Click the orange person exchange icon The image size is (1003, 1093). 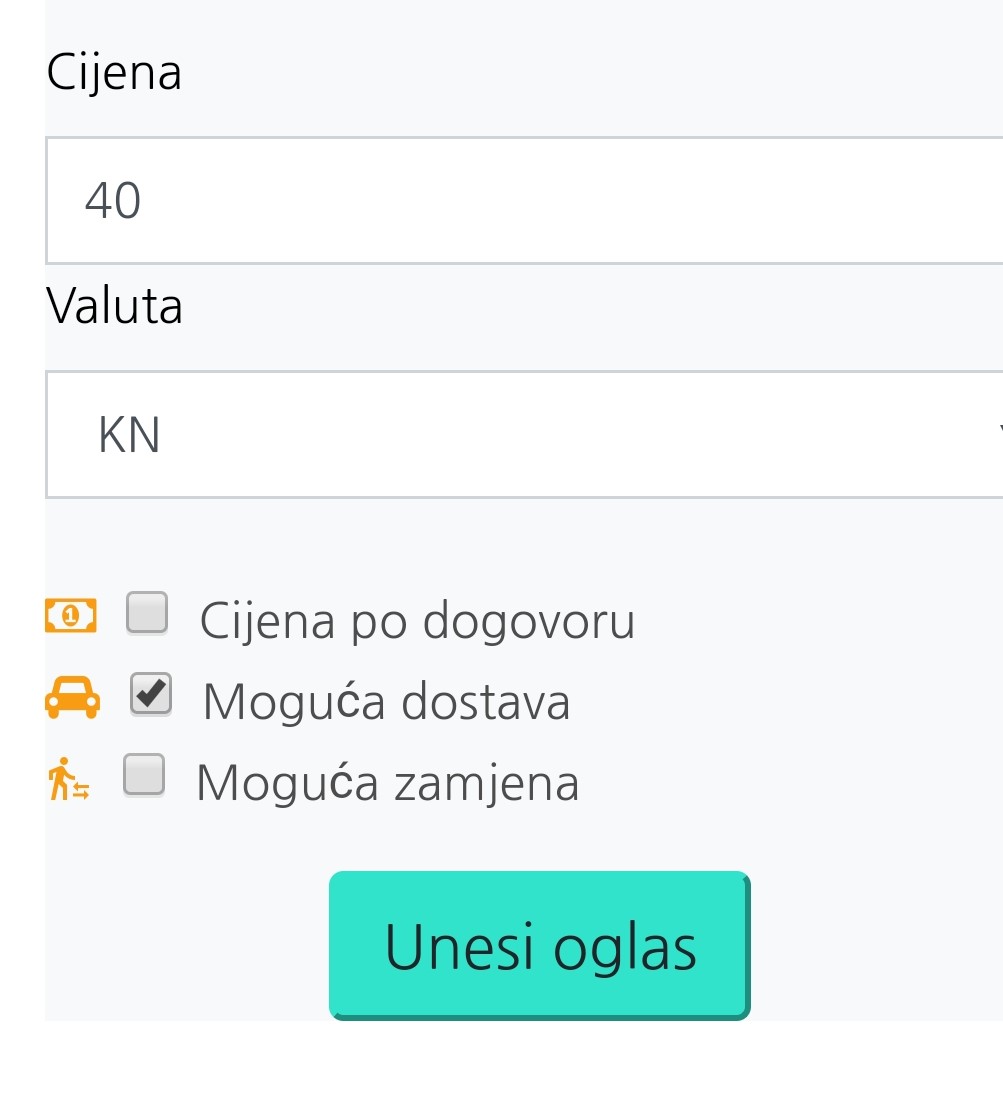pyautogui.click(x=68, y=780)
